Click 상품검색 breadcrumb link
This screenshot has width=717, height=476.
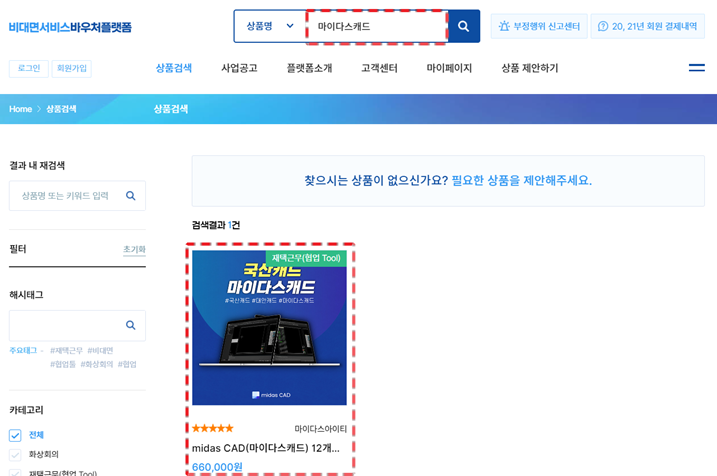pyautogui.click(x=61, y=109)
